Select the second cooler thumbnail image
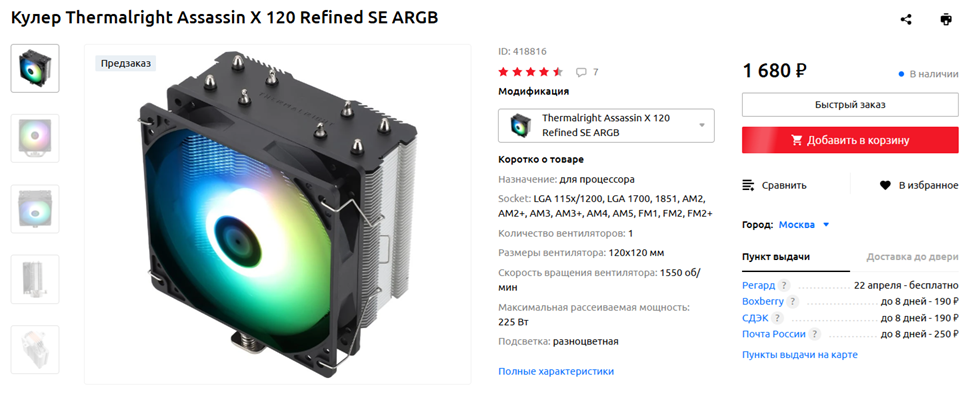The height and width of the screenshot is (404, 974). coord(35,139)
